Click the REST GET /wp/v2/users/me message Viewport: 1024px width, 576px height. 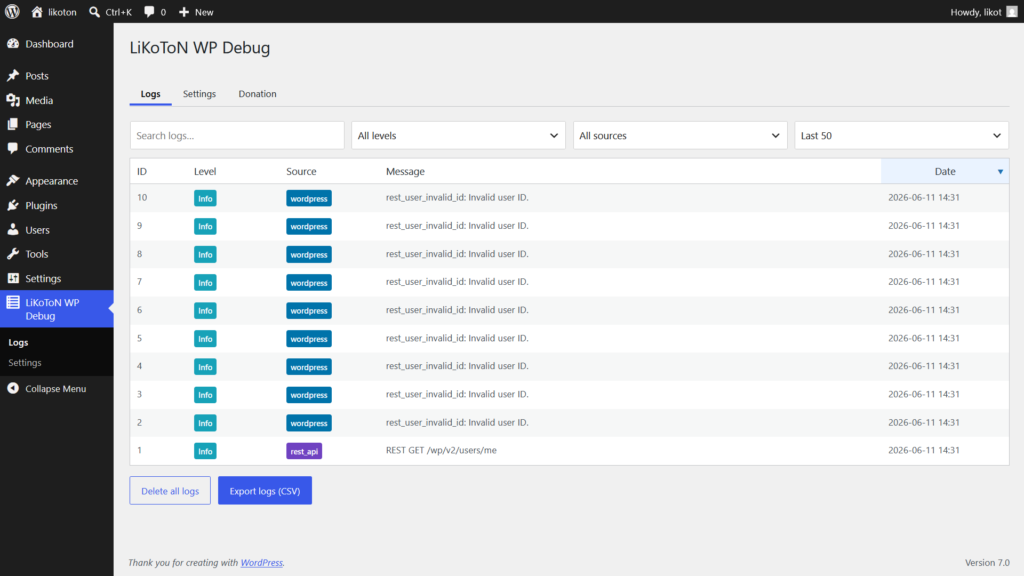click(x=441, y=450)
